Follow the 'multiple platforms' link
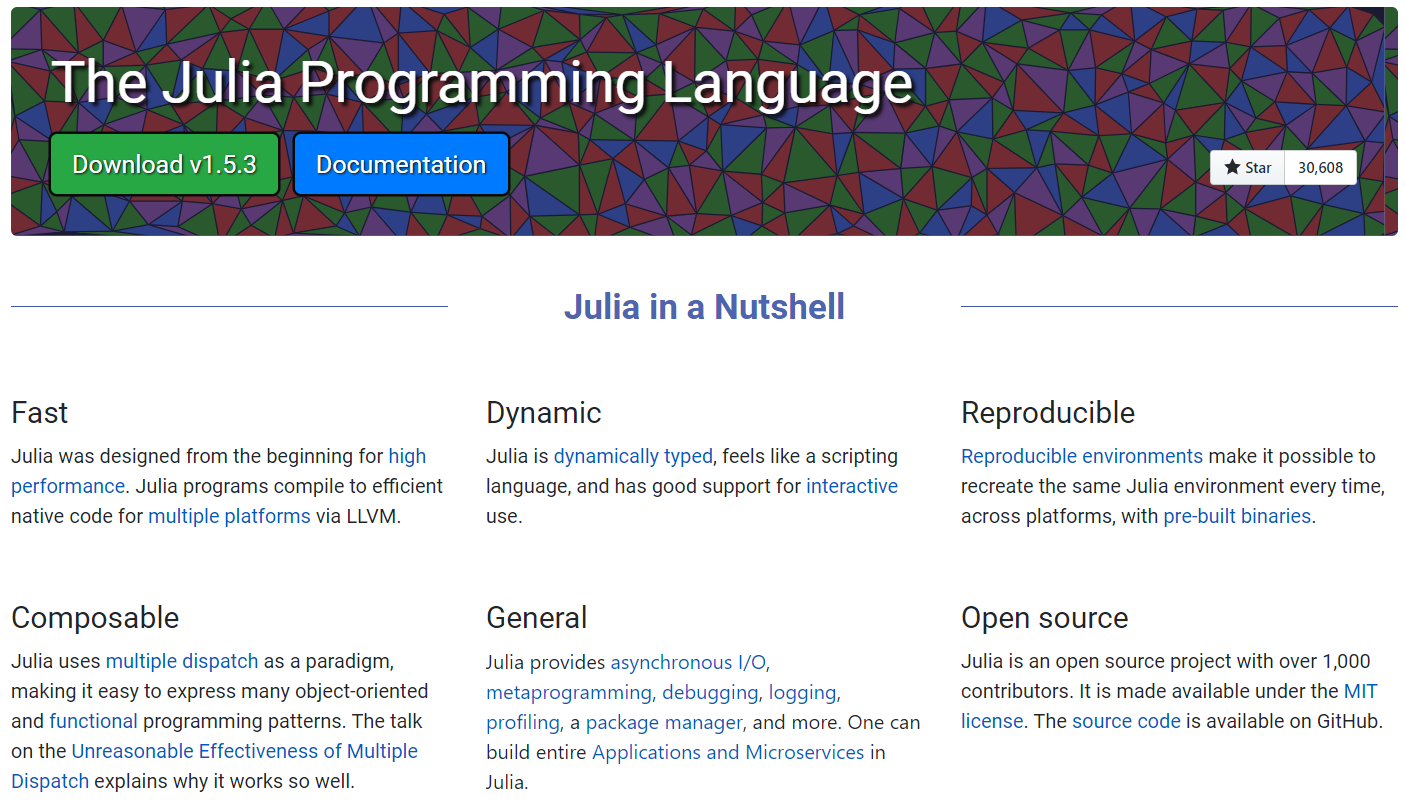 pos(229,516)
